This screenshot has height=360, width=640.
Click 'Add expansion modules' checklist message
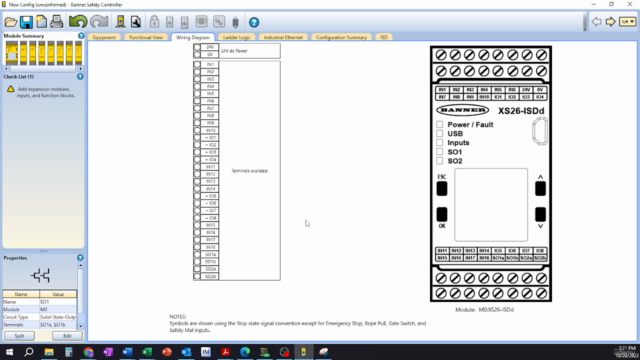click(46, 92)
